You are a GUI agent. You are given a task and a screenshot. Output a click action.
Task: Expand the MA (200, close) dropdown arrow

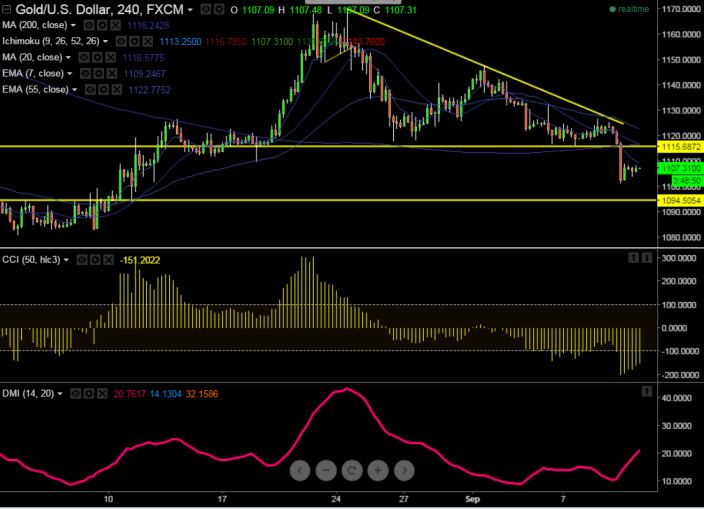click(73, 26)
